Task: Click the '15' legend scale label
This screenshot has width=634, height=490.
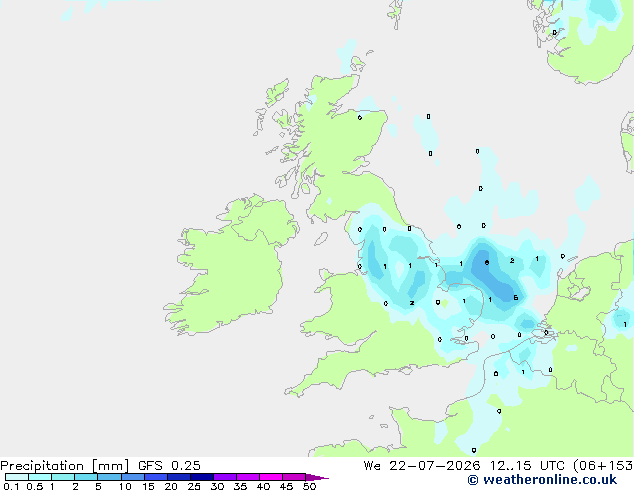Action: pos(148,486)
